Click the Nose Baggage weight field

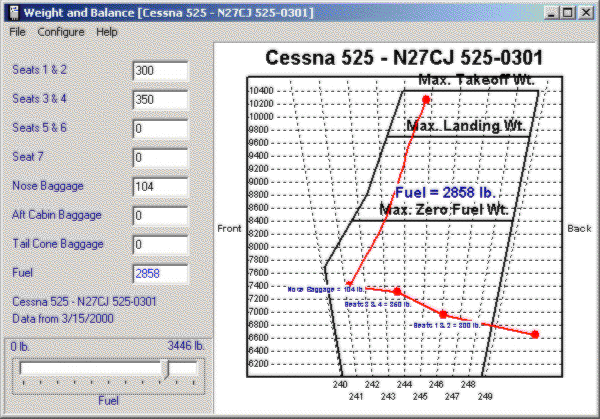click(160, 187)
